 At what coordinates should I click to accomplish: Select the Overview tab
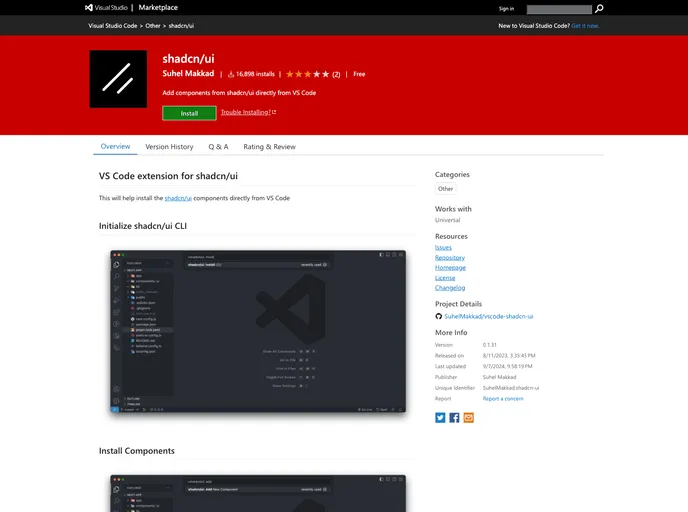pyautogui.click(x=115, y=147)
